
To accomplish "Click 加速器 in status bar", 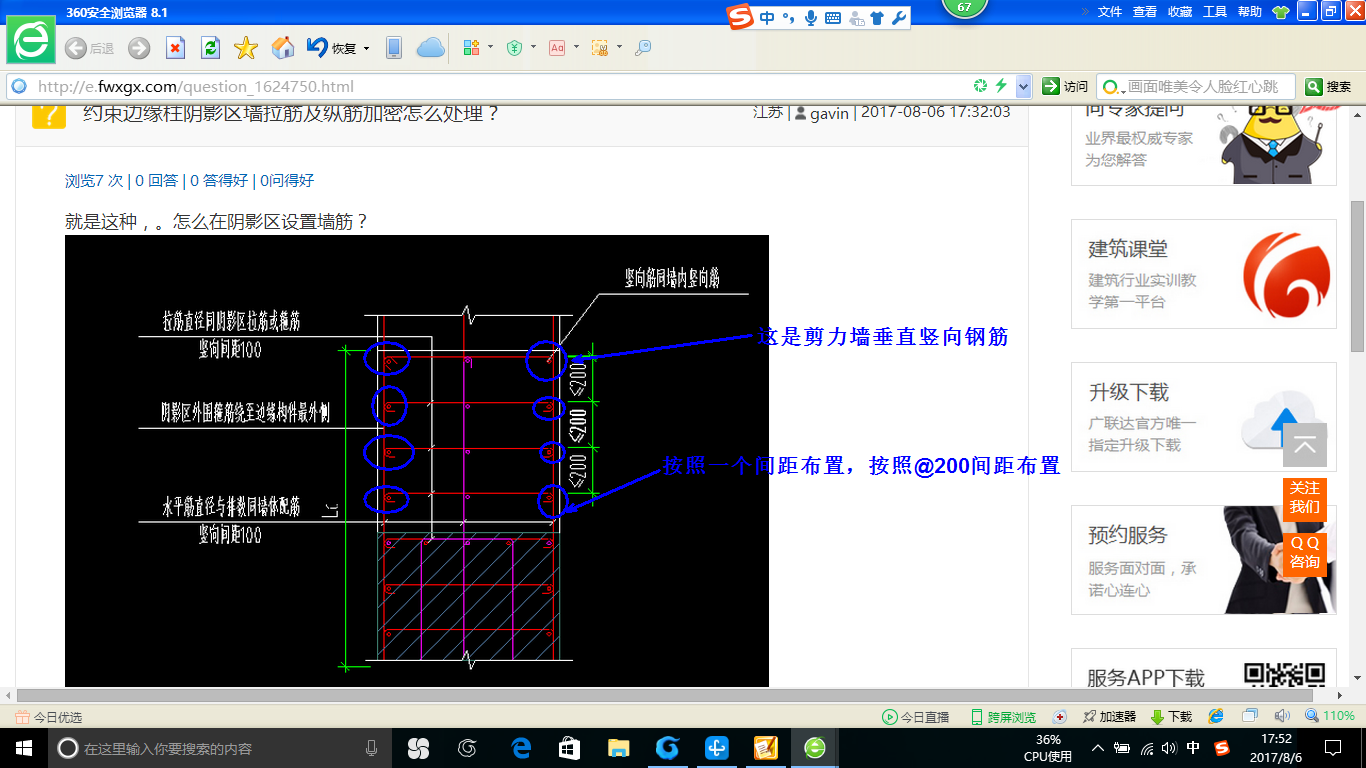I will pos(1109,717).
